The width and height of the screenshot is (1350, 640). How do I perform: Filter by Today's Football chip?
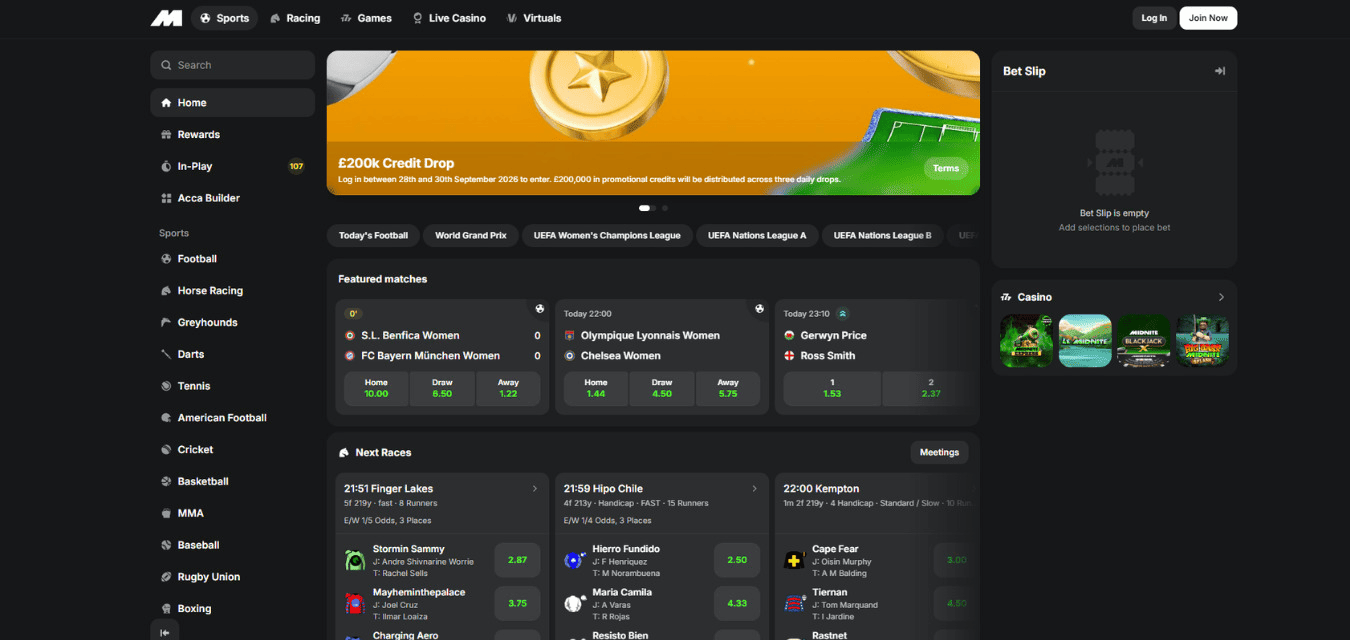(x=373, y=236)
